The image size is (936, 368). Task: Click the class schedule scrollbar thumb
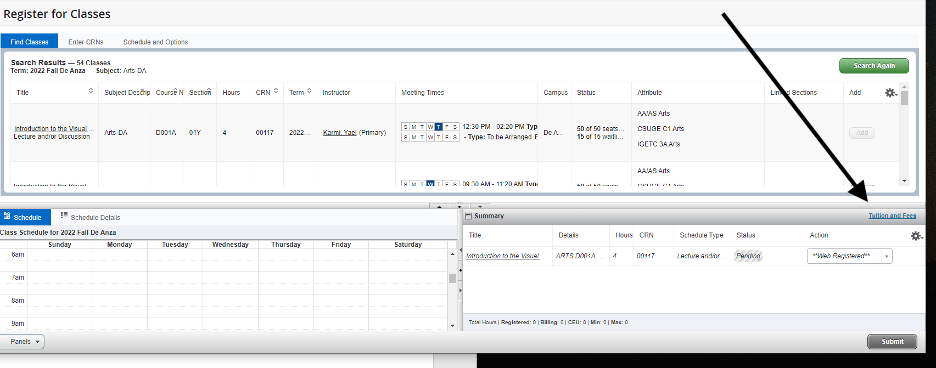[452, 278]
